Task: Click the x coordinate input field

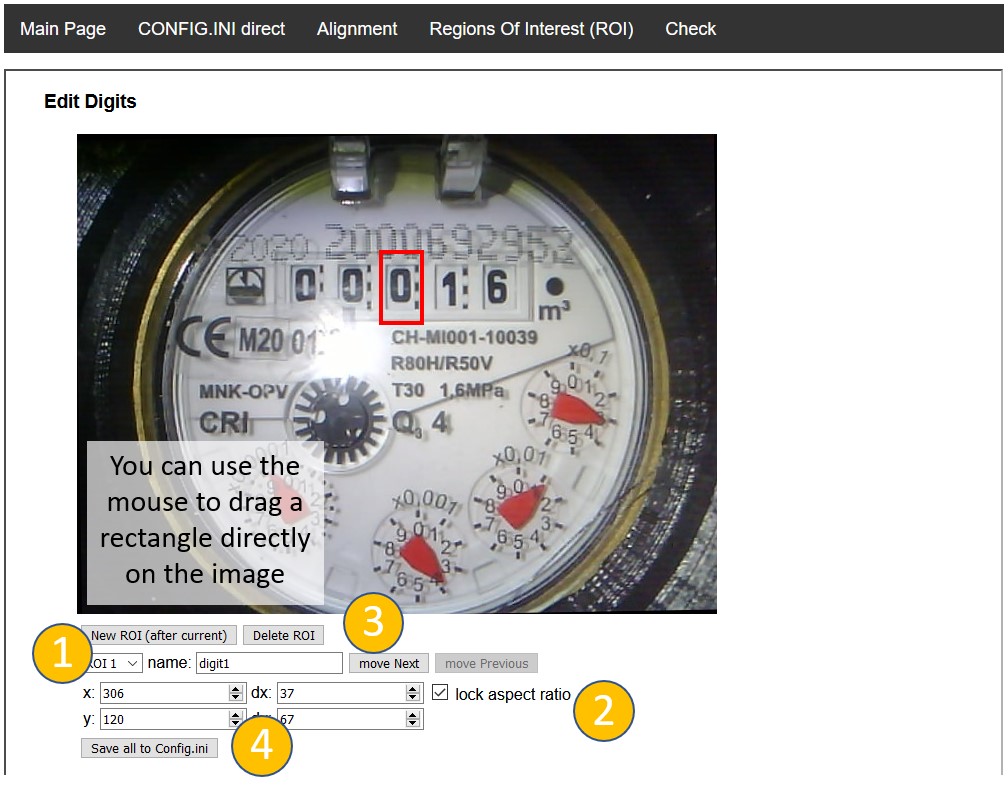Action: point(164,693)
